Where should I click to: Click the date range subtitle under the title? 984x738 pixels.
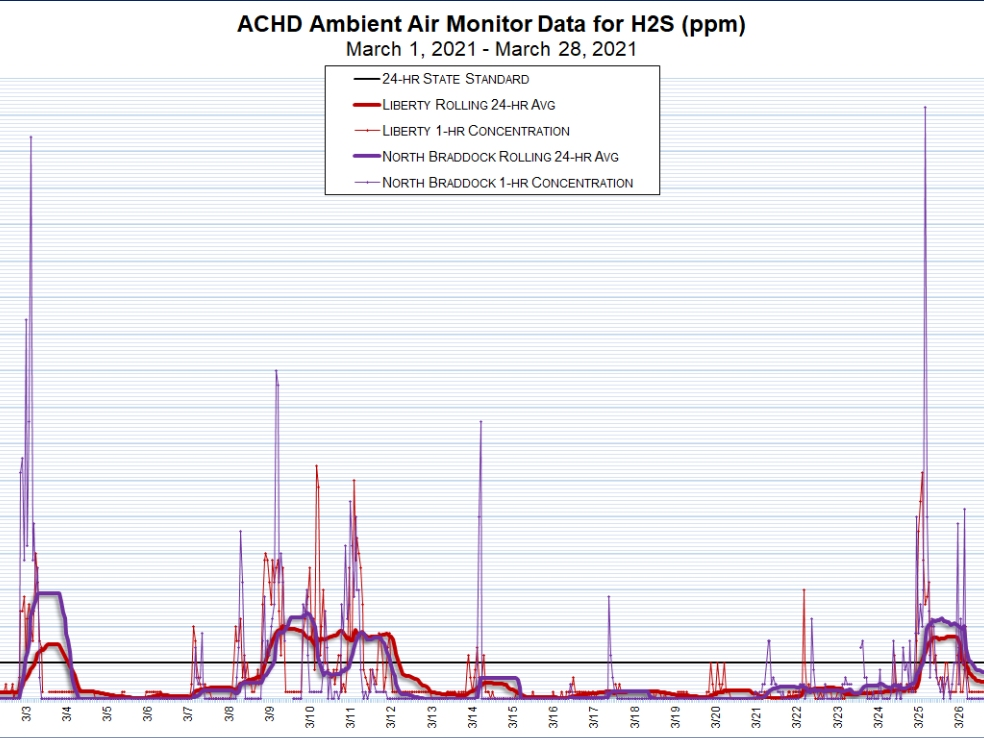(x=491, y=49)
